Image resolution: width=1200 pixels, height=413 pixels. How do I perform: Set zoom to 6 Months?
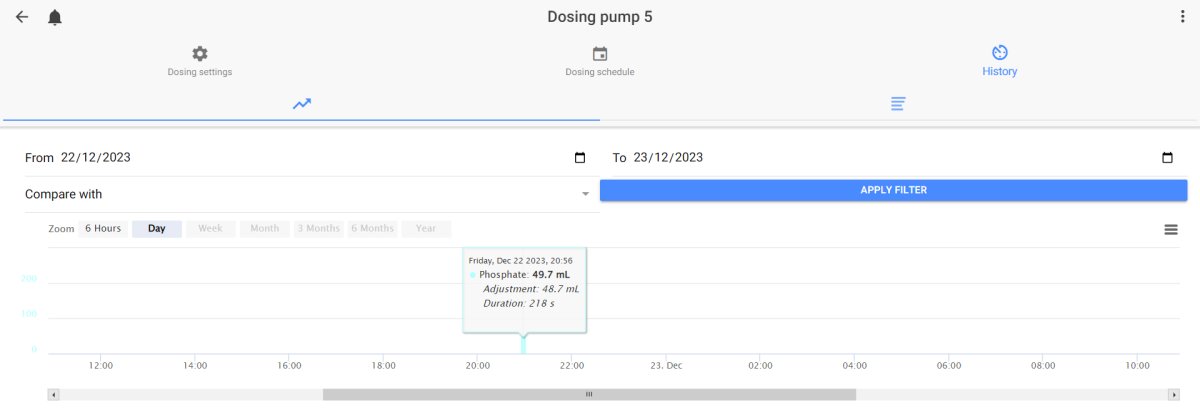click(x=373, y=229)
